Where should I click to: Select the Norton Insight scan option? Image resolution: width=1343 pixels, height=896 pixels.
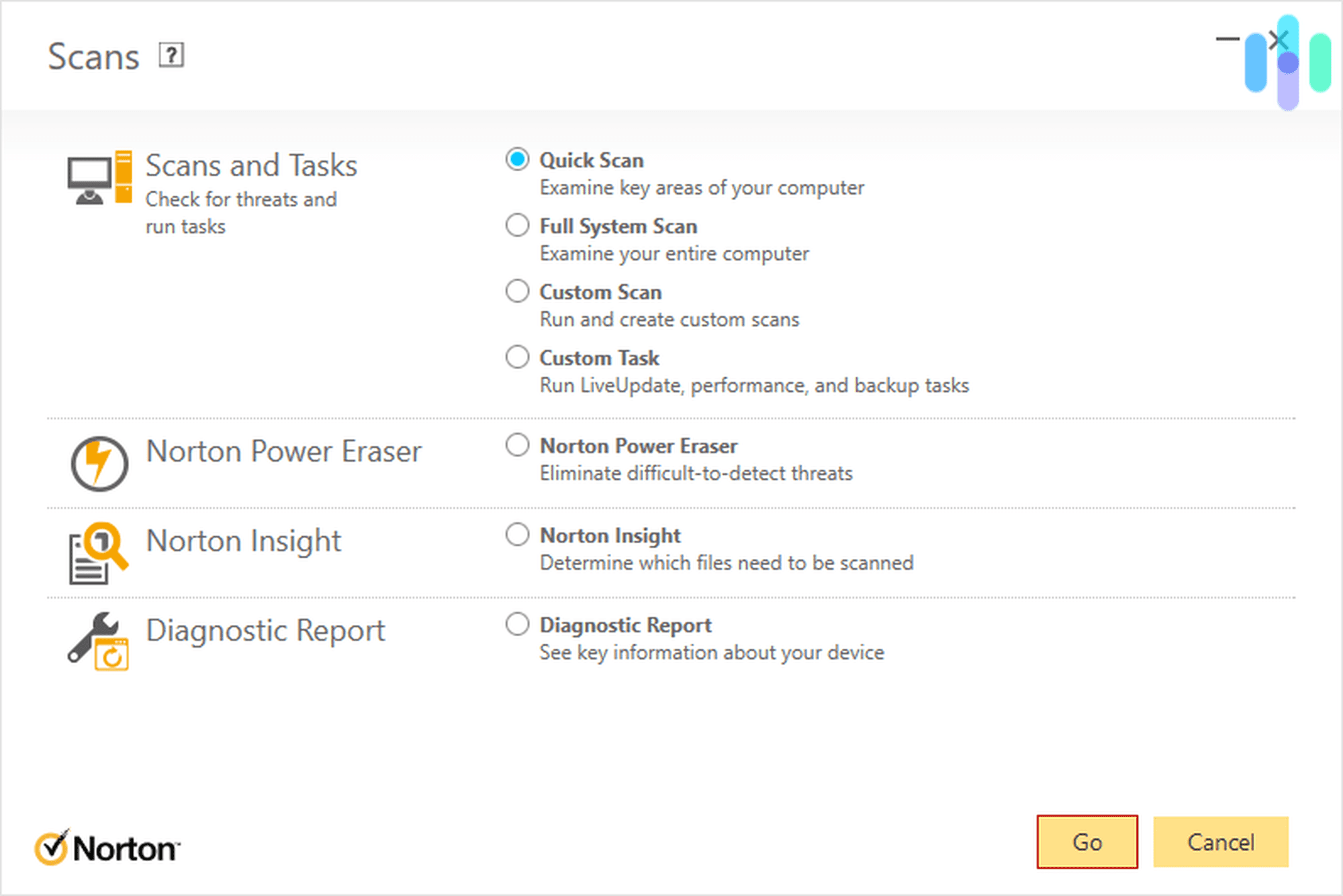click(x=516, y=534)
